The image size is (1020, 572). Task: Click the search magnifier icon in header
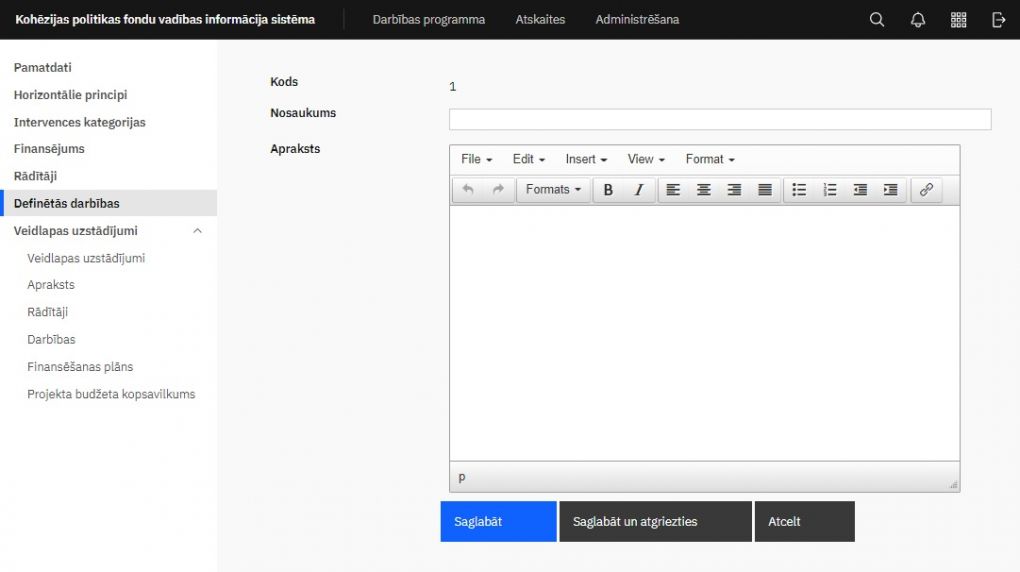[x=877, y=20]
